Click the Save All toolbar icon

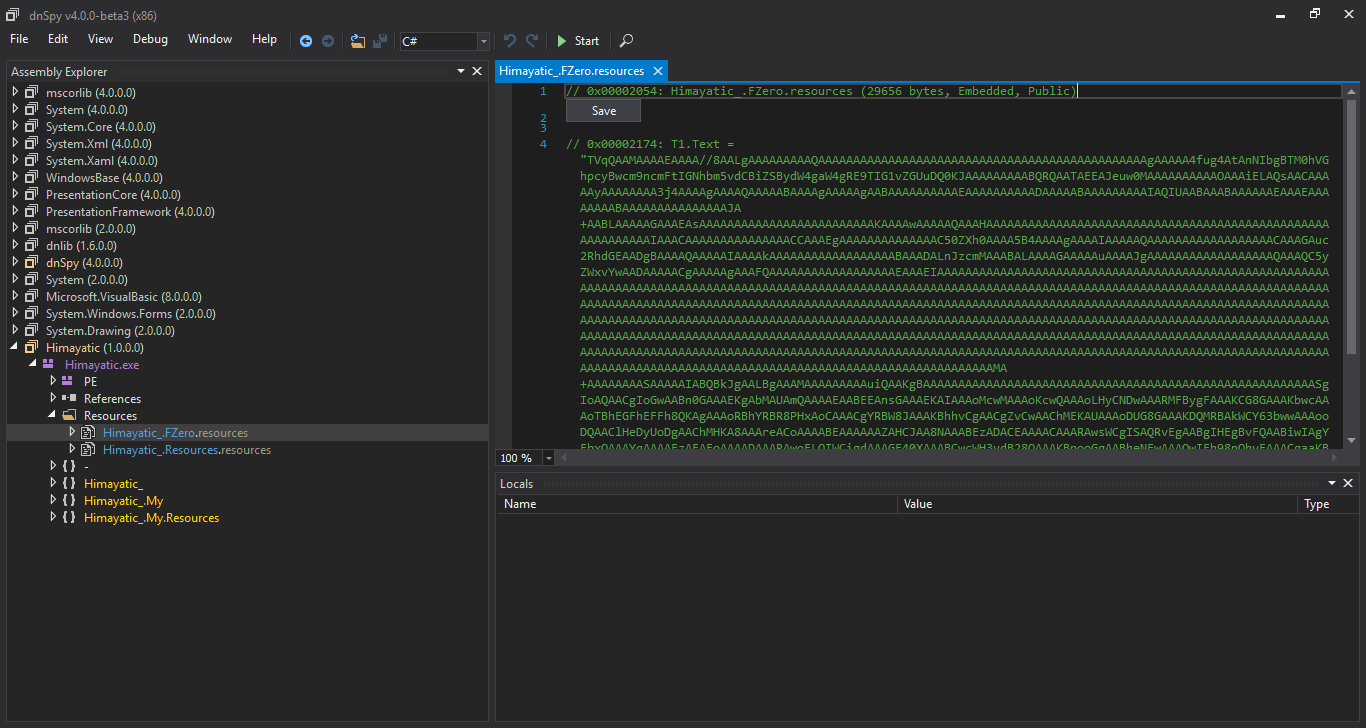click(x=380, y=41)
